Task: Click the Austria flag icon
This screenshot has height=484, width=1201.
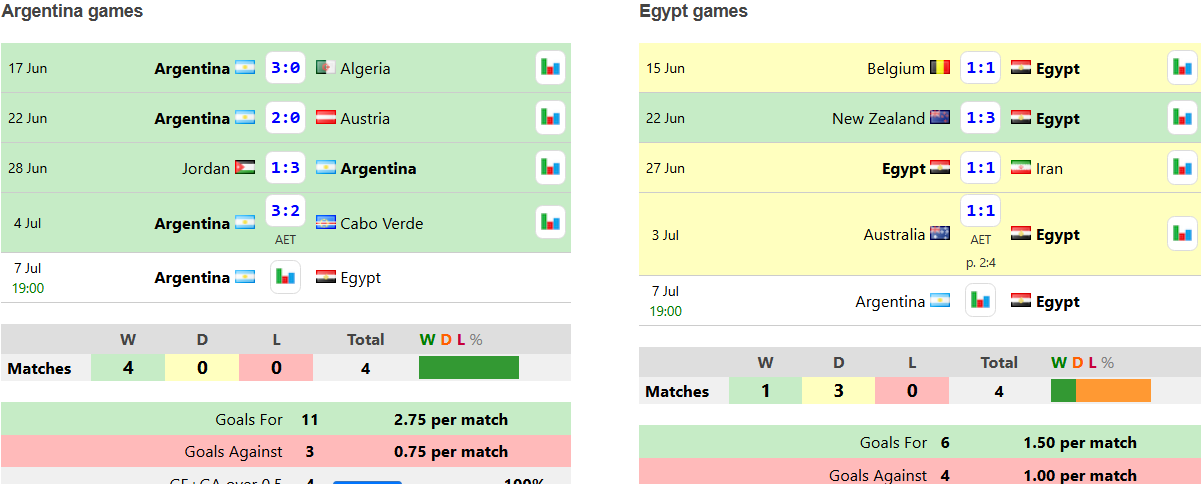Action: pyautogui.click(x=325, y=118)
